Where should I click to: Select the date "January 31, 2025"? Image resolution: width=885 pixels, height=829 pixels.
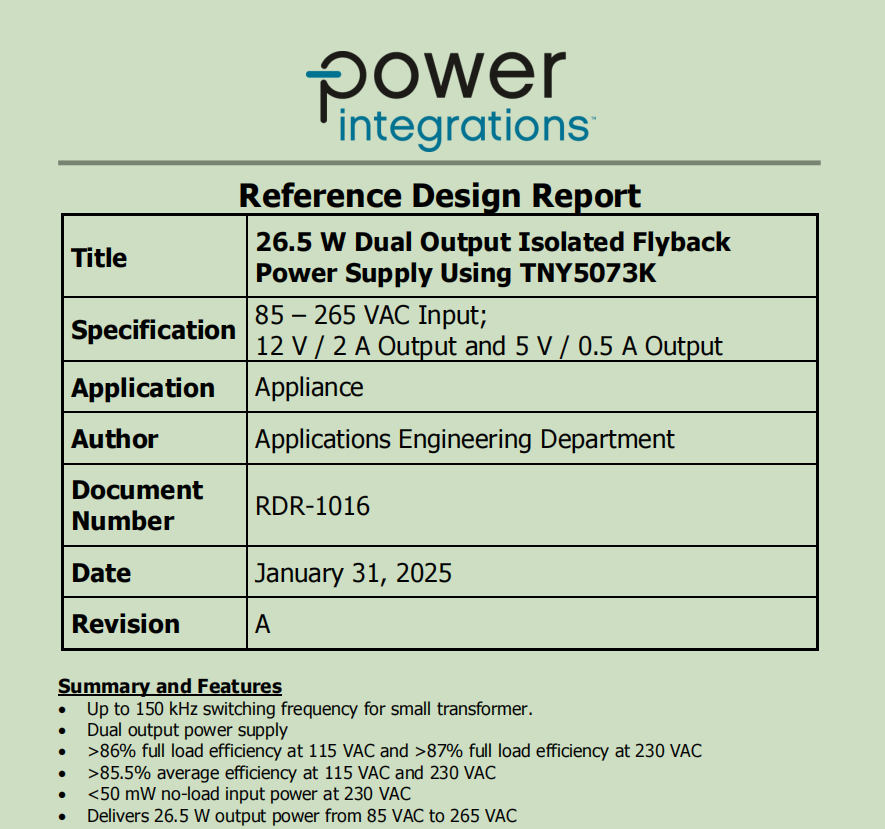click(353, 573)
